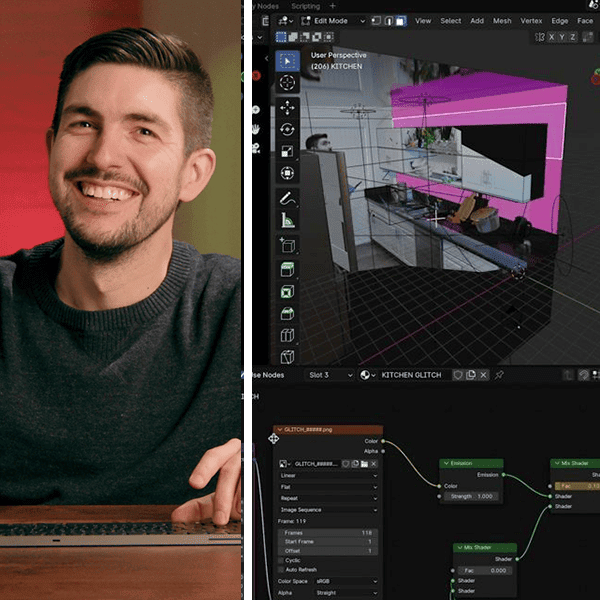Open the material browse dropdown
Image resolution: width=600 pixels, height=600 pixels.
(368, 375)
